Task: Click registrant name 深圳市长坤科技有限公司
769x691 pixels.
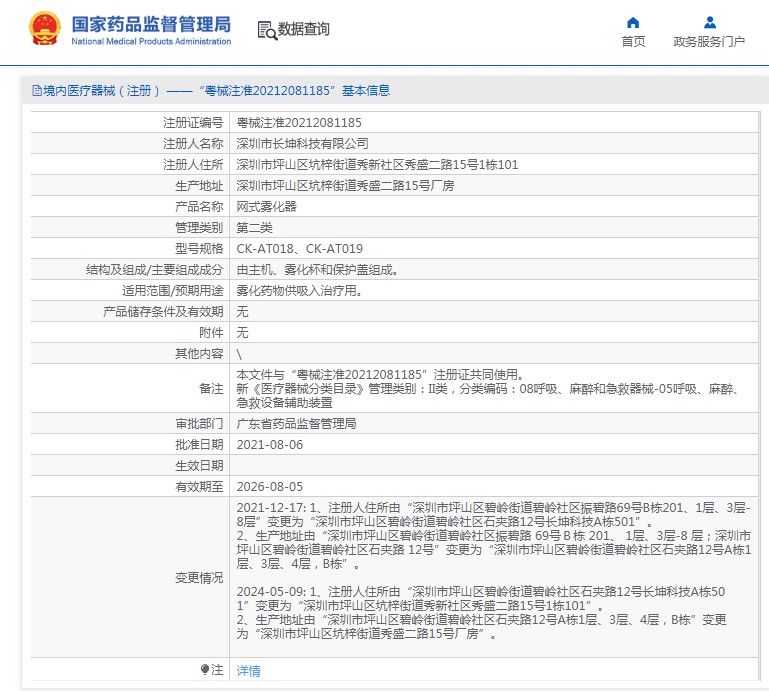Action: tap(302, 144)
